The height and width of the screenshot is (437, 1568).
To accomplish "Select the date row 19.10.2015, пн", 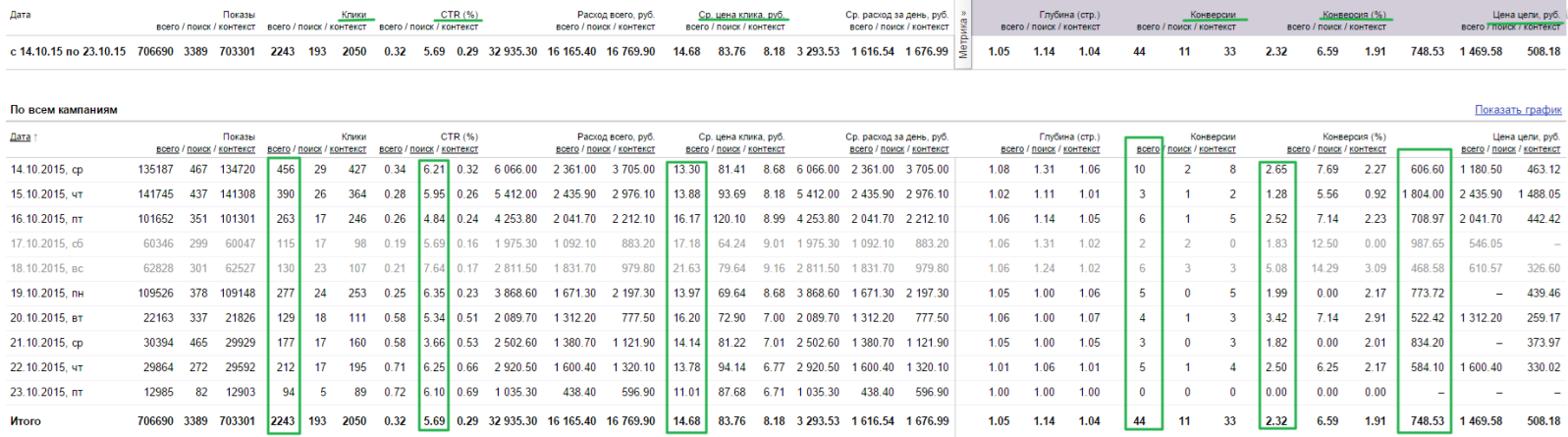I will 46,294.
